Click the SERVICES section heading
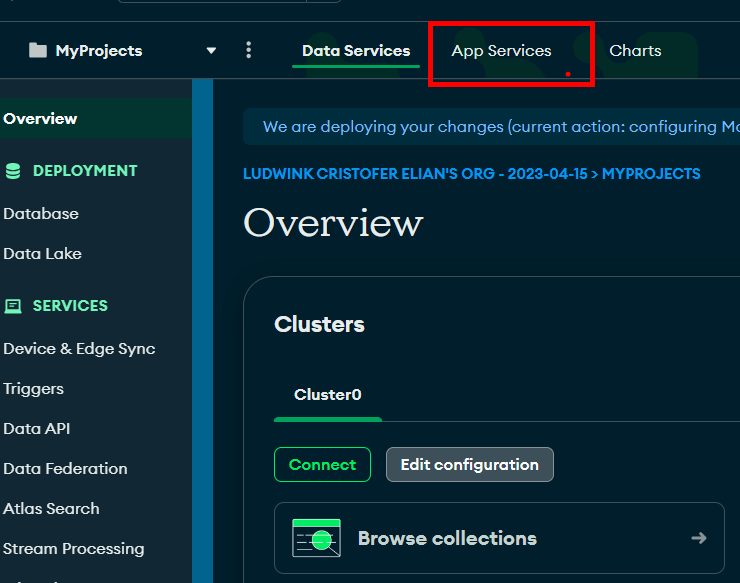Image resolution: width=740 pixels, height=583 pixels. tap(70, 305)
